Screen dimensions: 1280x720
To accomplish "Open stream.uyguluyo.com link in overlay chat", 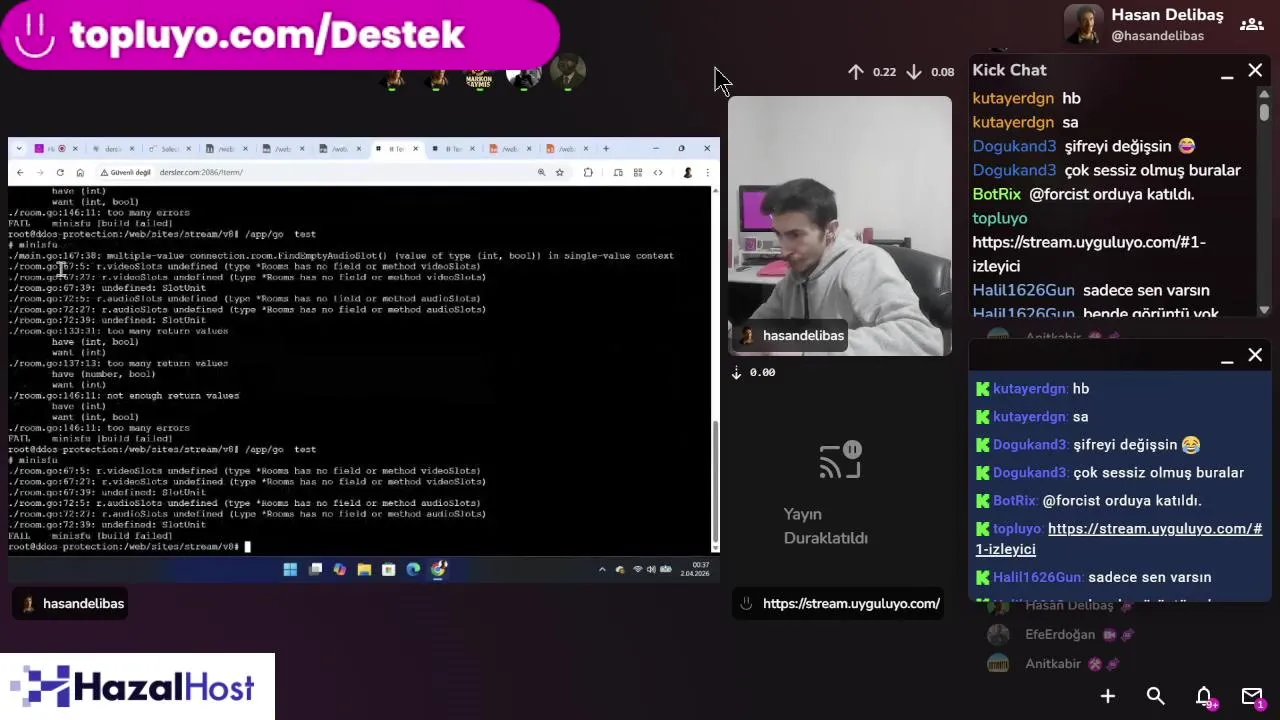I will pos(1119,539).
